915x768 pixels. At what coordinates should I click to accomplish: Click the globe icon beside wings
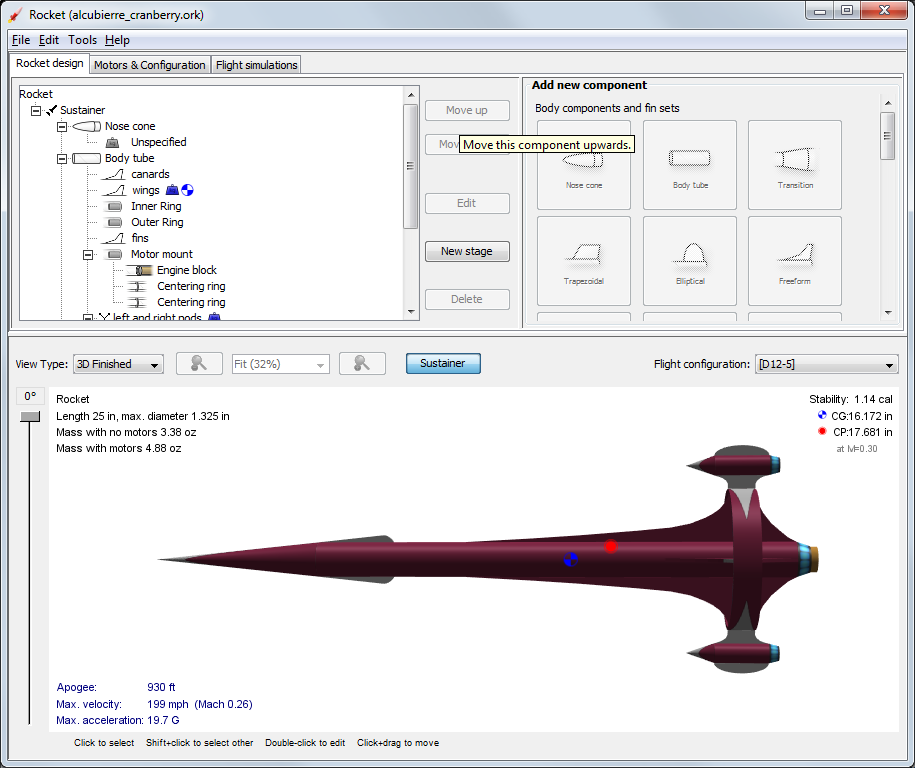(x=187, y=189)
